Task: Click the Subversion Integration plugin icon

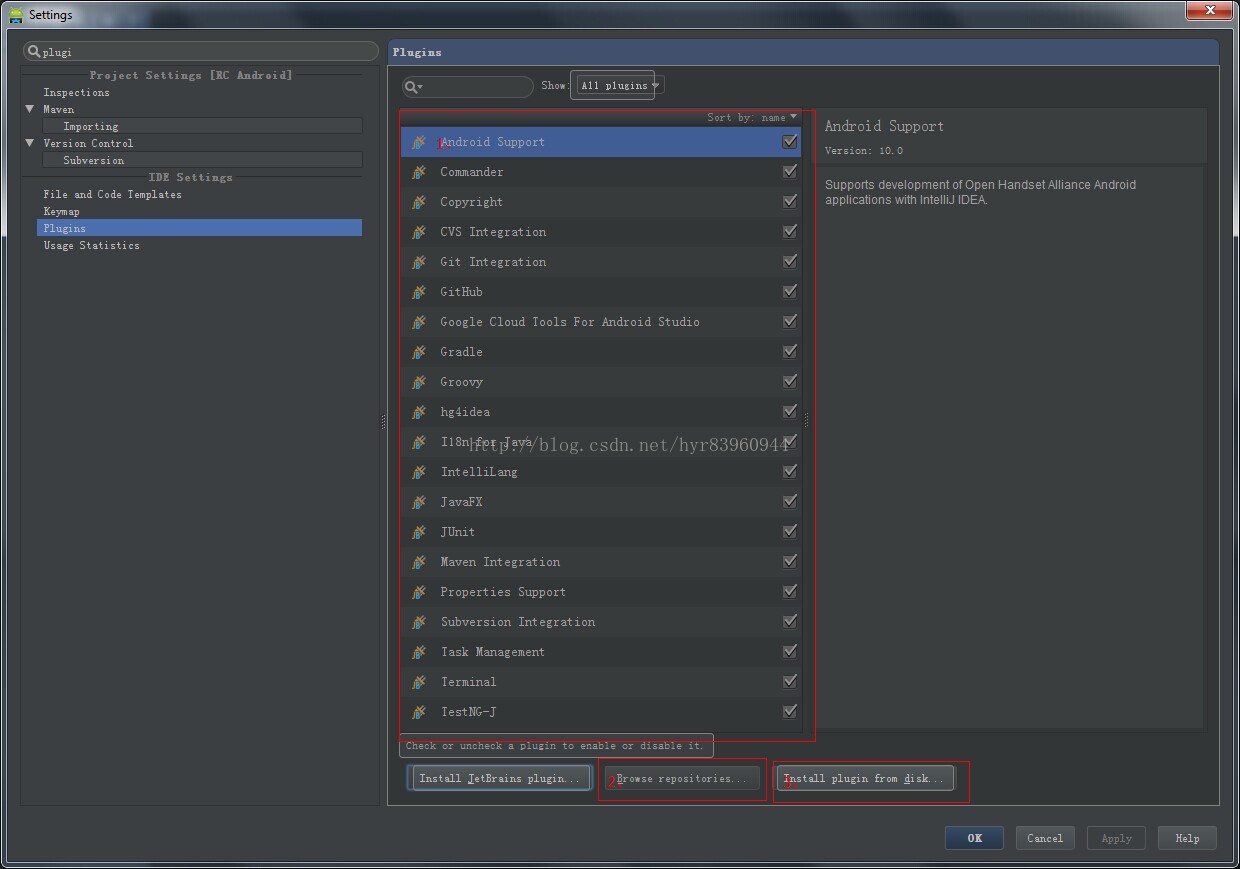Action: (419, 622)
